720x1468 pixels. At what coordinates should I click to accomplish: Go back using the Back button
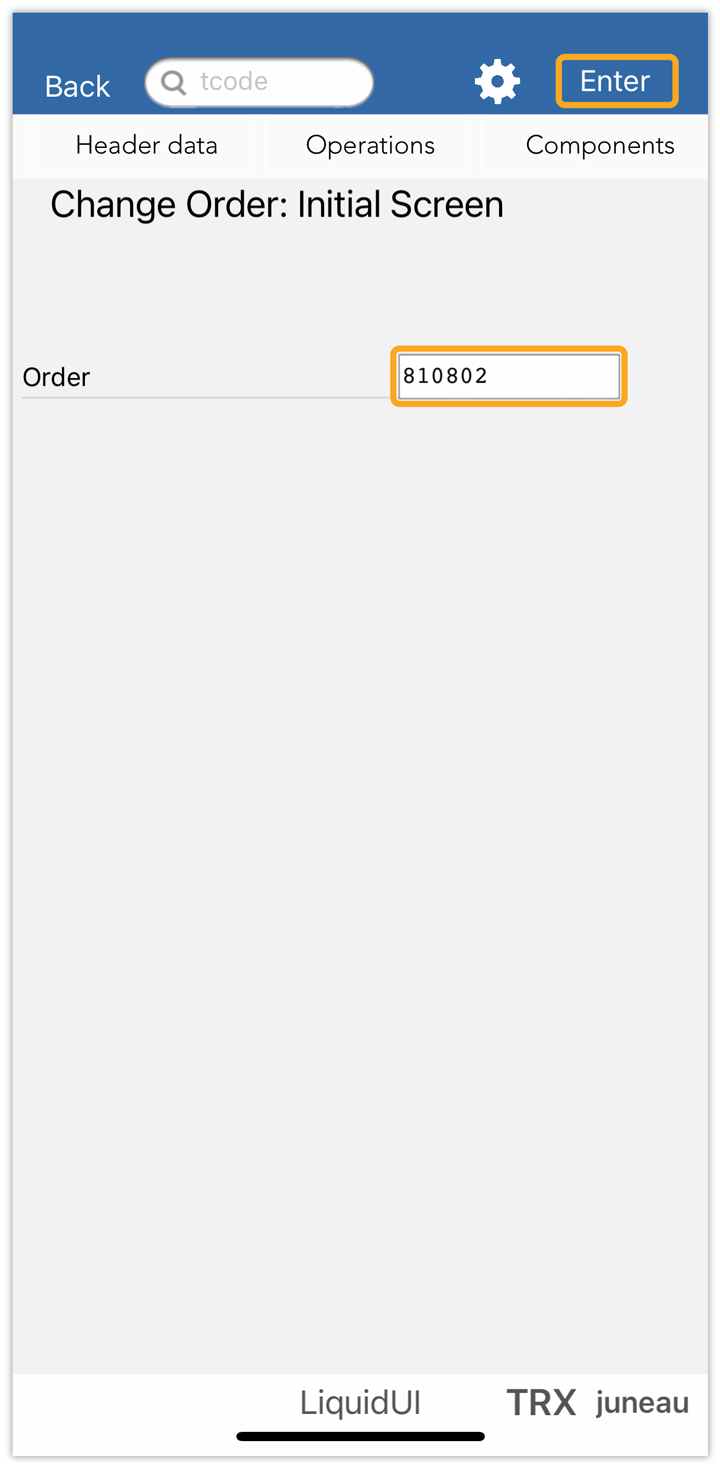point(77,86)
